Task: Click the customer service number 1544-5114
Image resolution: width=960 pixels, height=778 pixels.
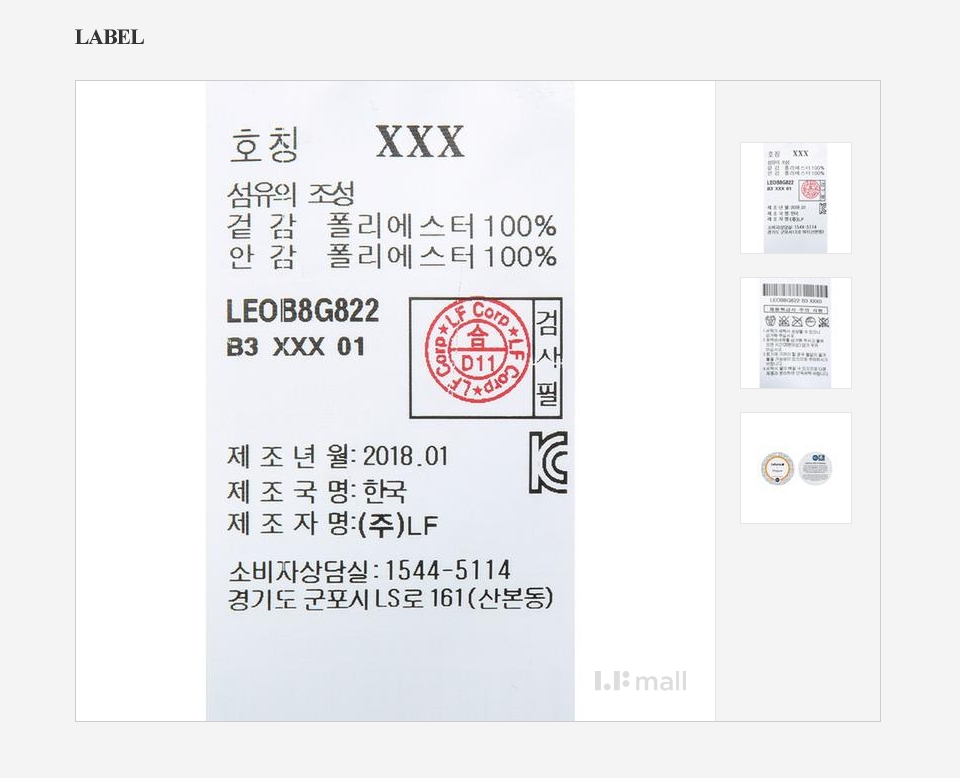Action: click(x=448, y=570)
